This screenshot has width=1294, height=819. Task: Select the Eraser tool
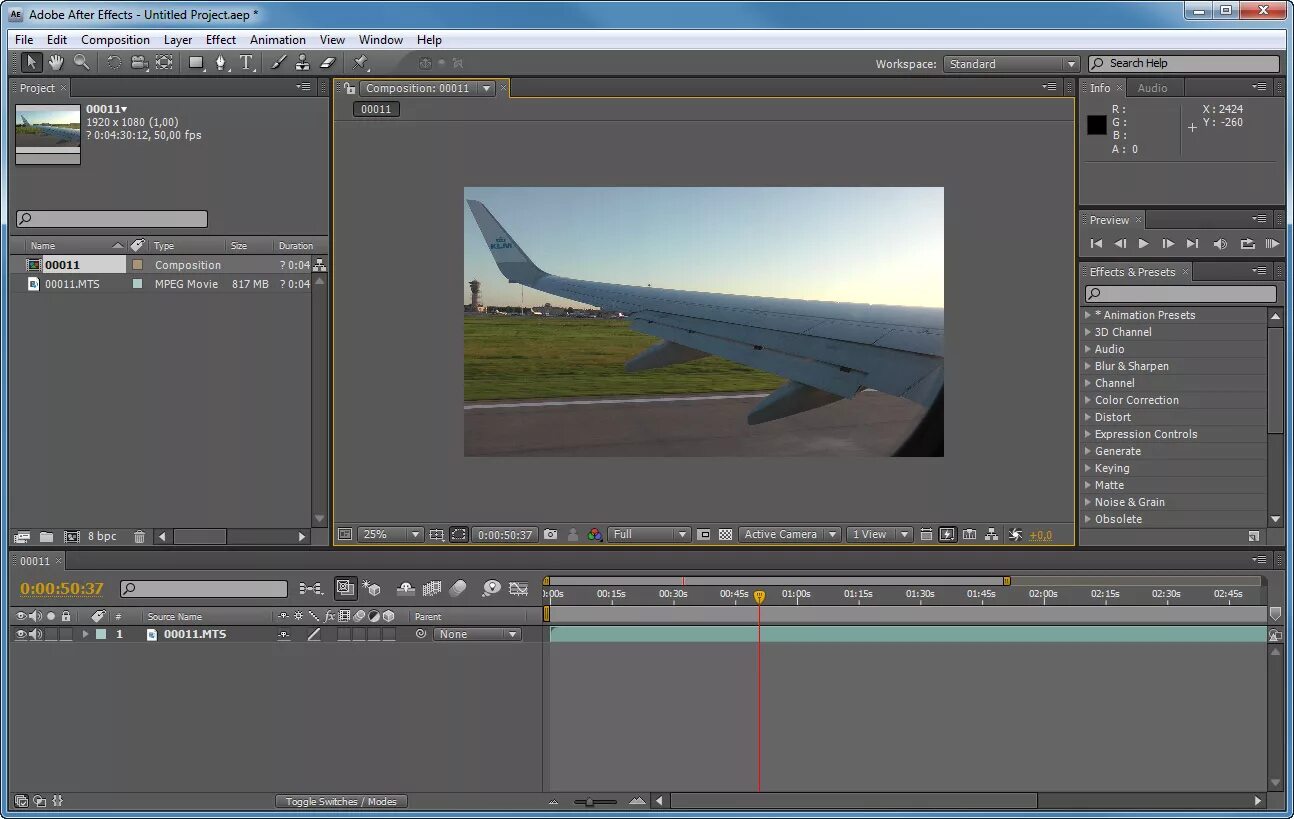(327, 63)
